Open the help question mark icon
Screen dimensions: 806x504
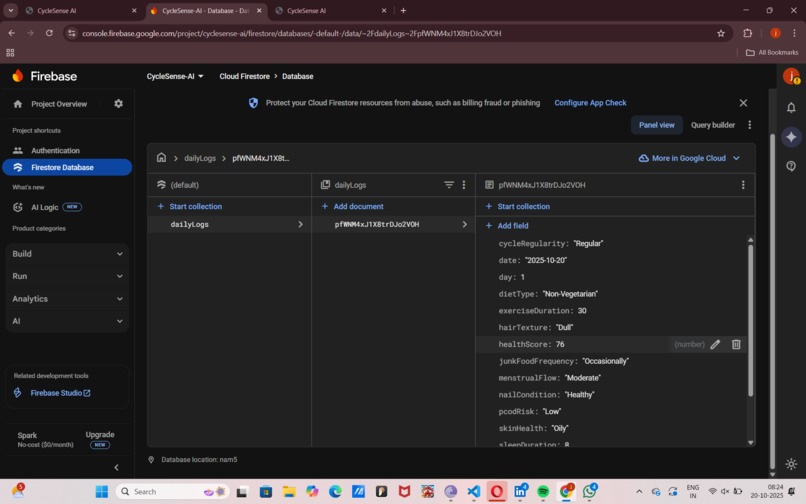click(791, 166)
